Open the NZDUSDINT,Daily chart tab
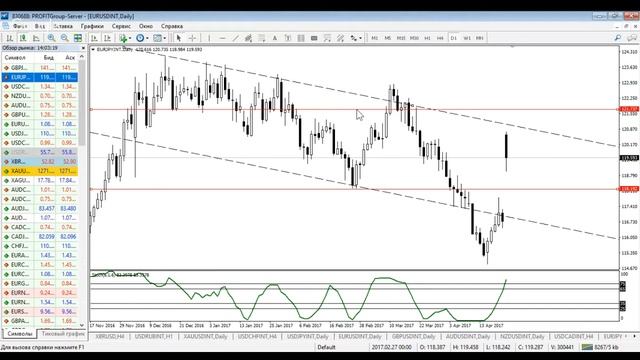This screenshot has height=360, width=640. [x=522, y=337]
